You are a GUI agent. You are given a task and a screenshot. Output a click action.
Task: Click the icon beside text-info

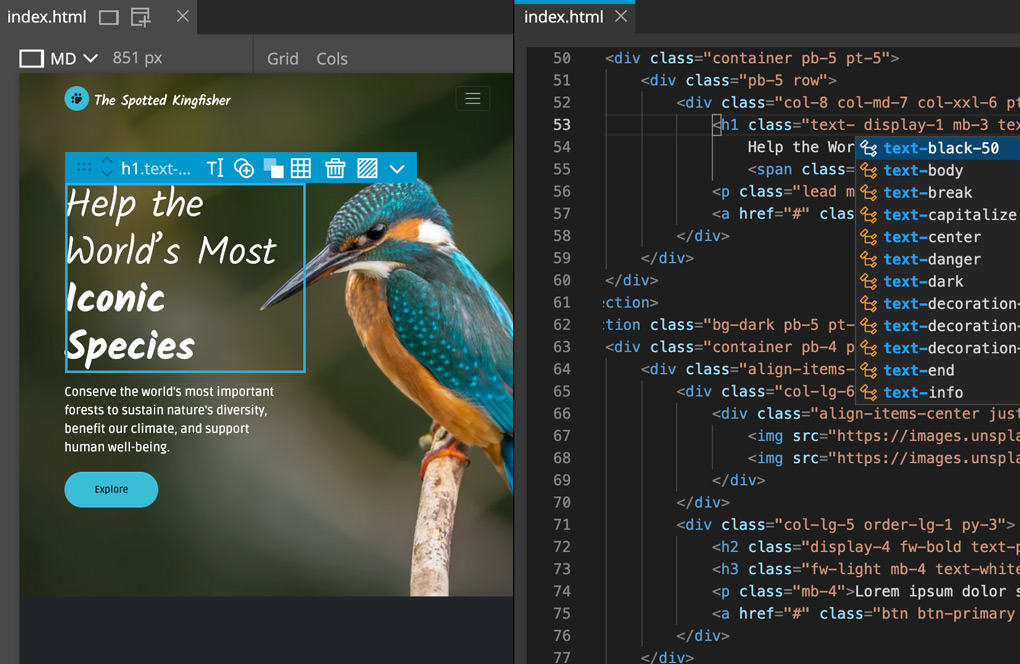coord(868,392)
